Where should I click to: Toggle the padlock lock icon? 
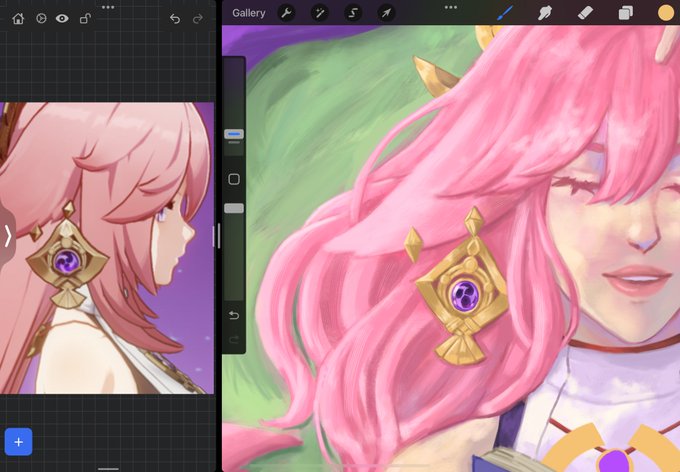click(x=85, y=18)
